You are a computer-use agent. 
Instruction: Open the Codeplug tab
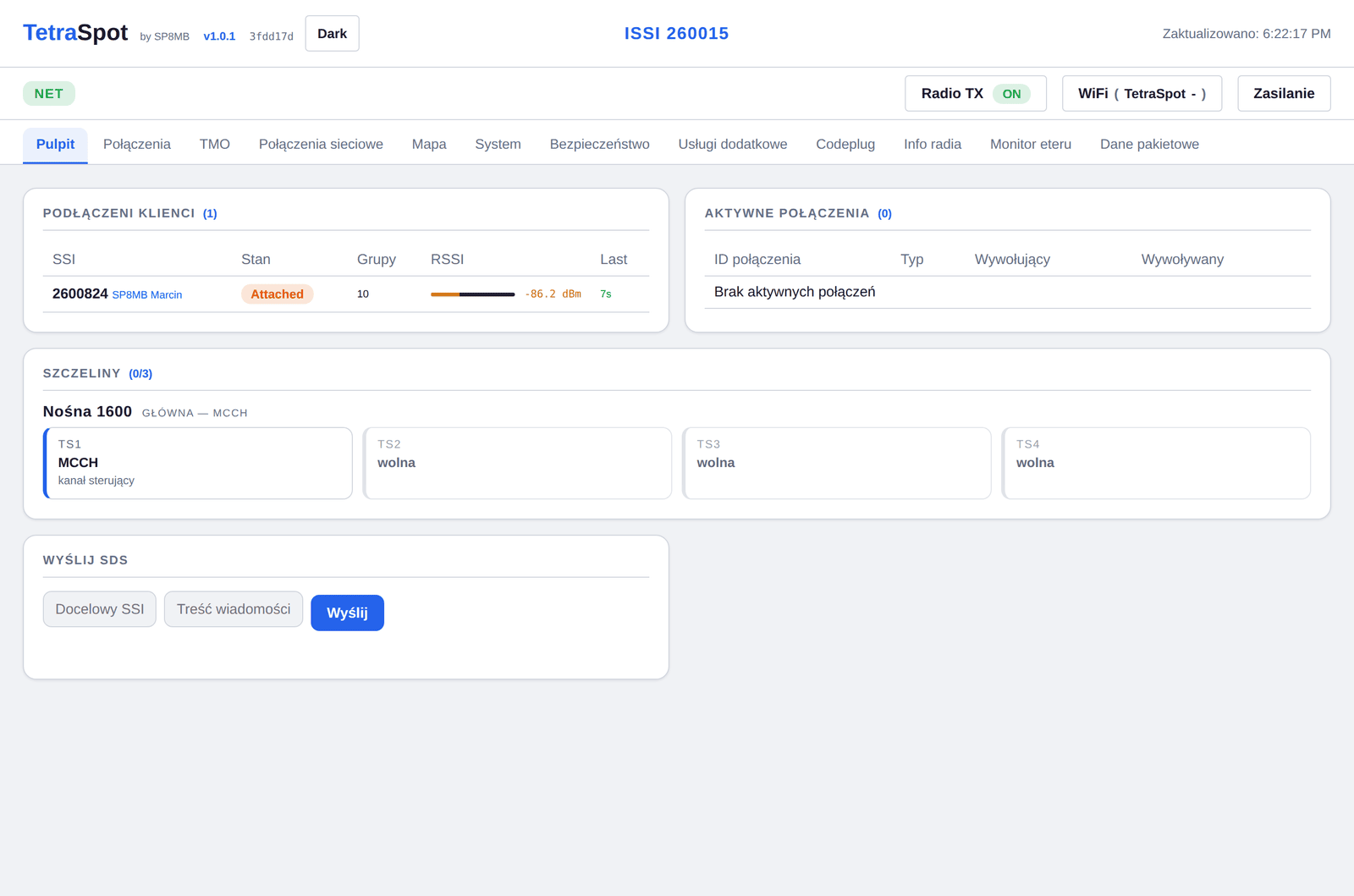pyautogui.click(x=845, y=145)
